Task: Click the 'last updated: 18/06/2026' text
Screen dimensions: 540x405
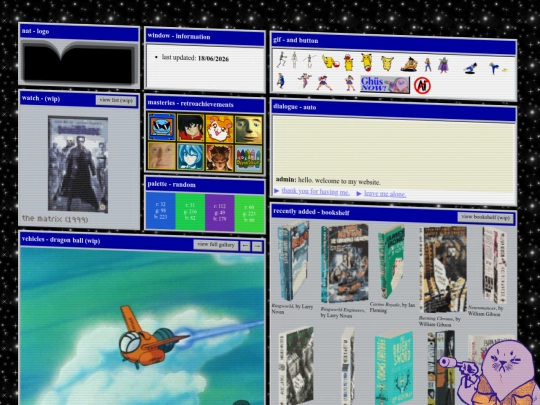Action: 195,58
